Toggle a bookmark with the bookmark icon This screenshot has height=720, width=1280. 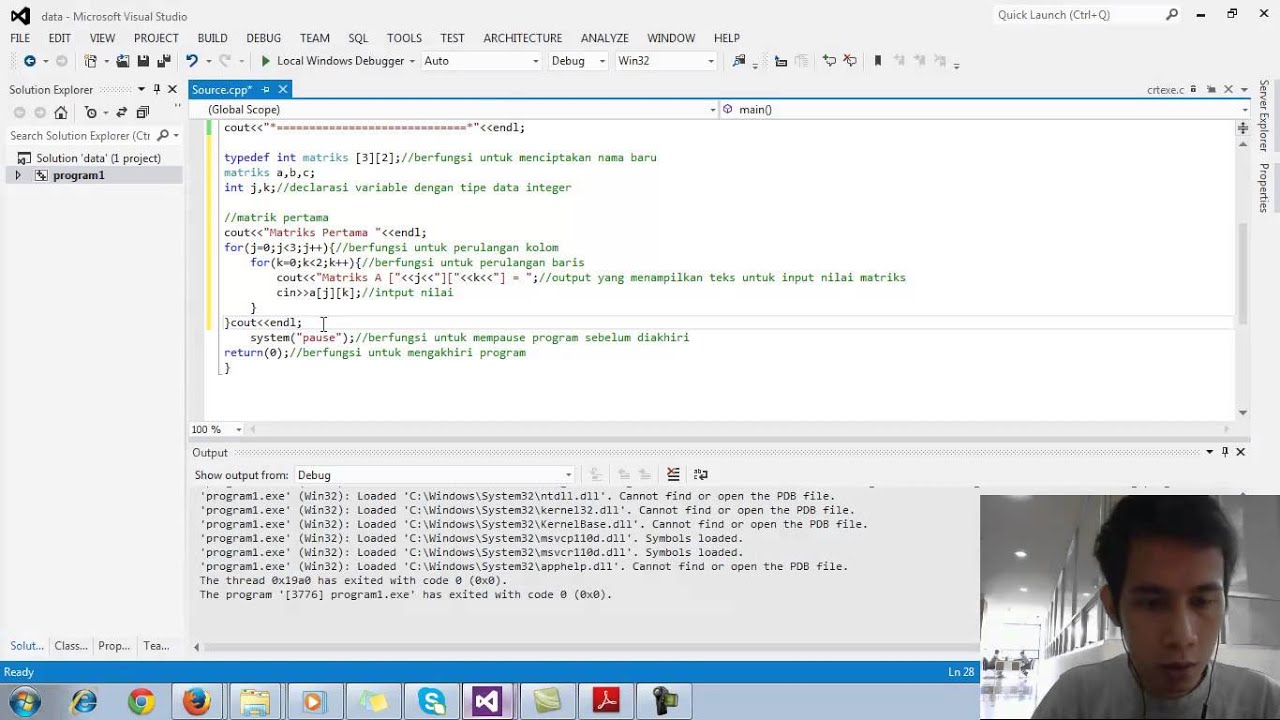click(x=878, y=61)
